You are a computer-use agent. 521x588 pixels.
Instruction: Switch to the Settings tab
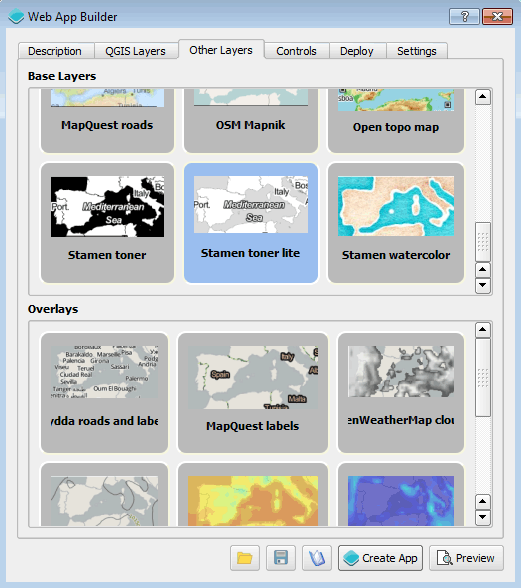tap(417, 51)
